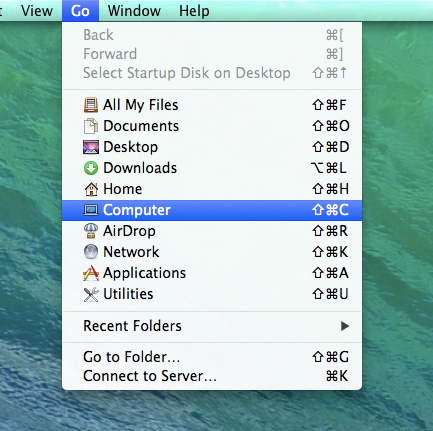
Task: Open the Window menu
Action: click(x=134, y=11)
